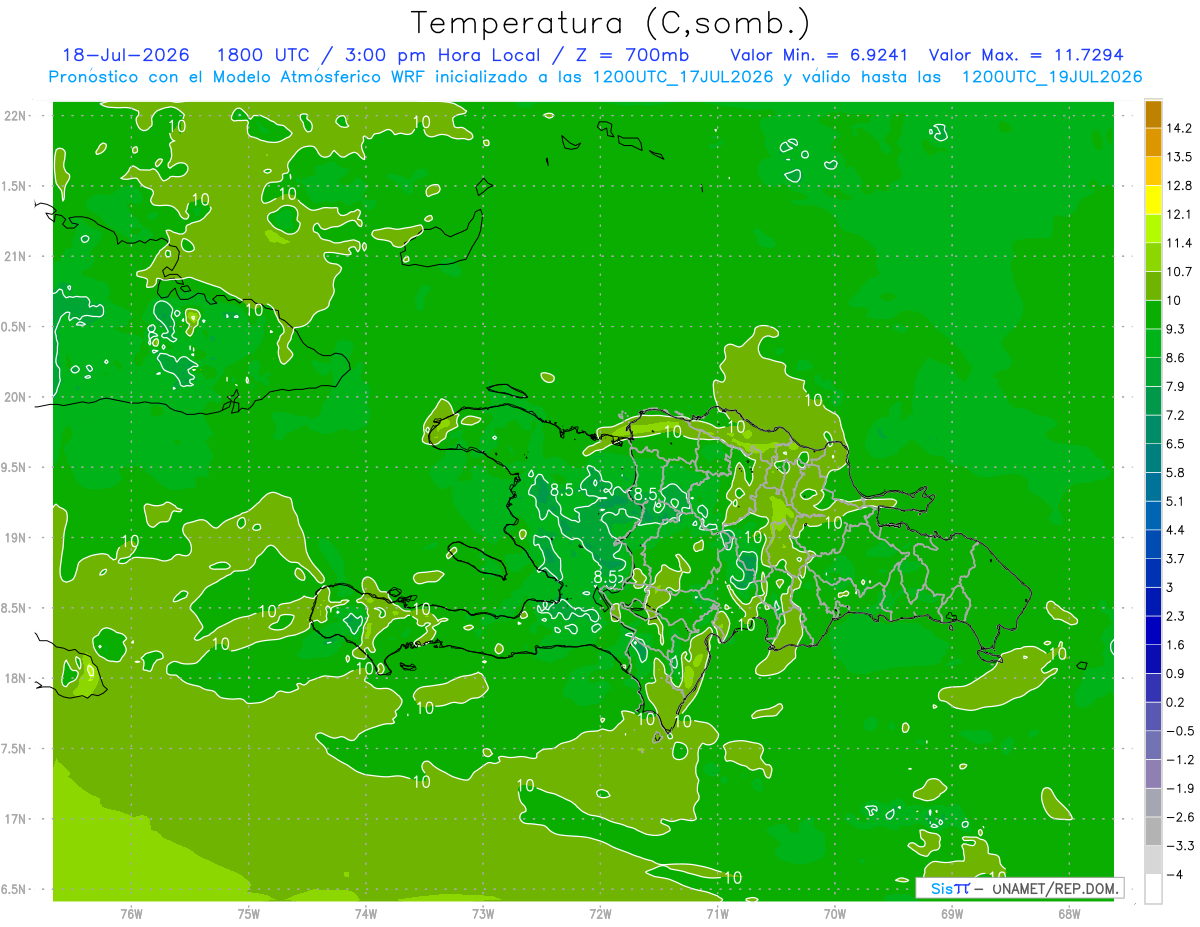Click the '74W' longitude label
Image resolution: width=1200 pixels, height=927 pixels.
coord(366,913)
